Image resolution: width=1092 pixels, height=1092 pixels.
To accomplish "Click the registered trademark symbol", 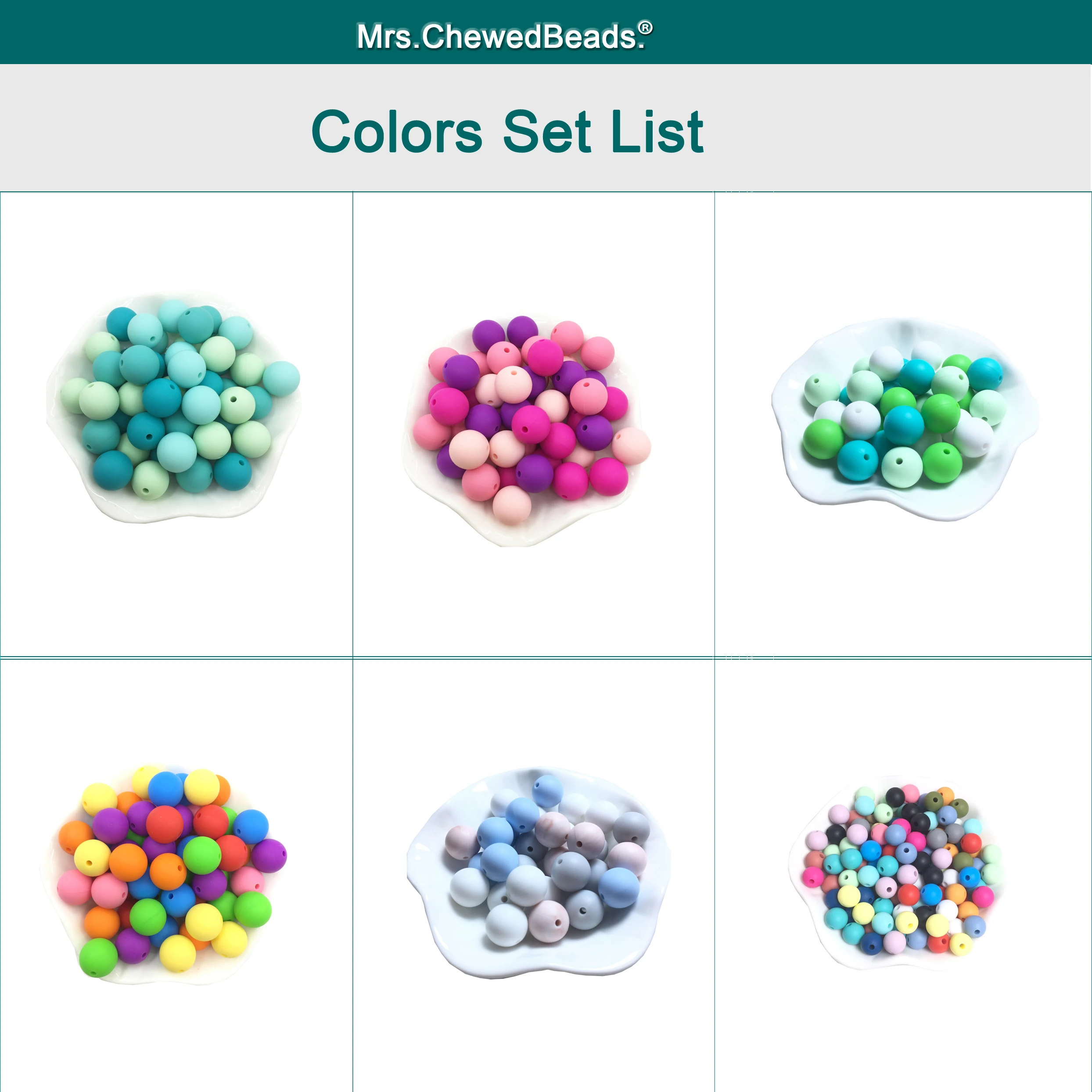I will click(646, 28).
